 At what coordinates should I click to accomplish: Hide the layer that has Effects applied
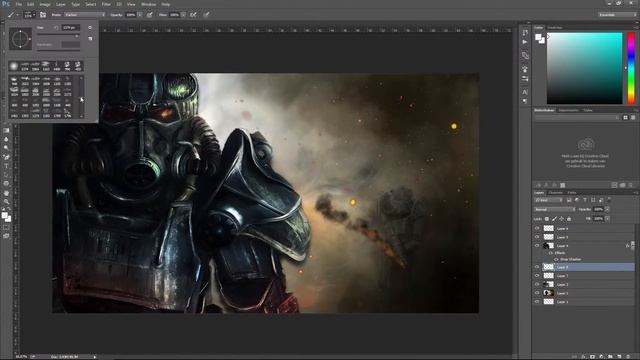(537, 246)
